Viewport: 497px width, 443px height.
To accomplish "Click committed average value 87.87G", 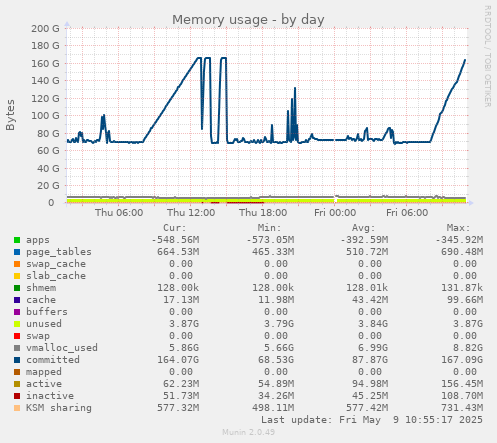I will (x=370, y=360).
